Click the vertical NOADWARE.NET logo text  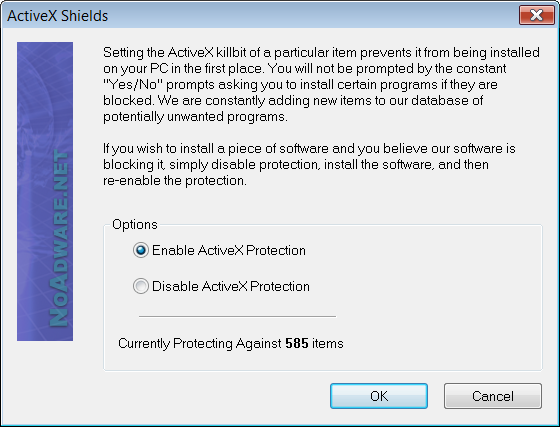[x=58, y=238]
